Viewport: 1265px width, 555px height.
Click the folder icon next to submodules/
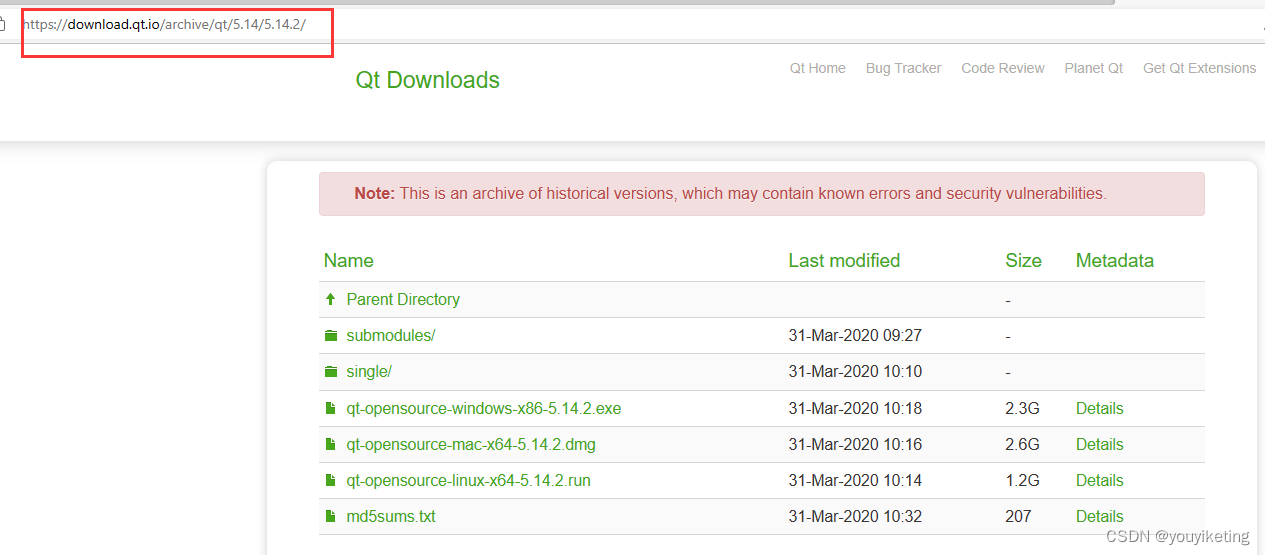pyautogui.click(x=331, y=336)
